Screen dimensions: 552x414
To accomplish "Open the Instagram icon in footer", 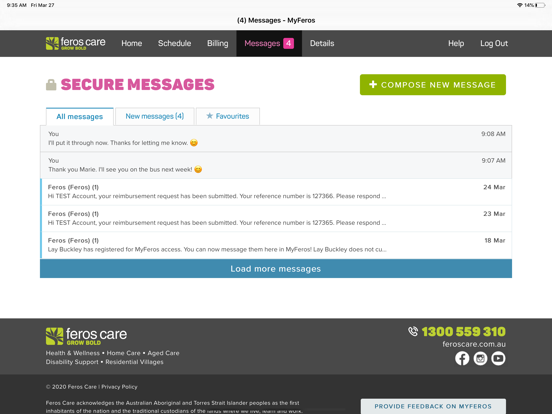I will point(480,358).
